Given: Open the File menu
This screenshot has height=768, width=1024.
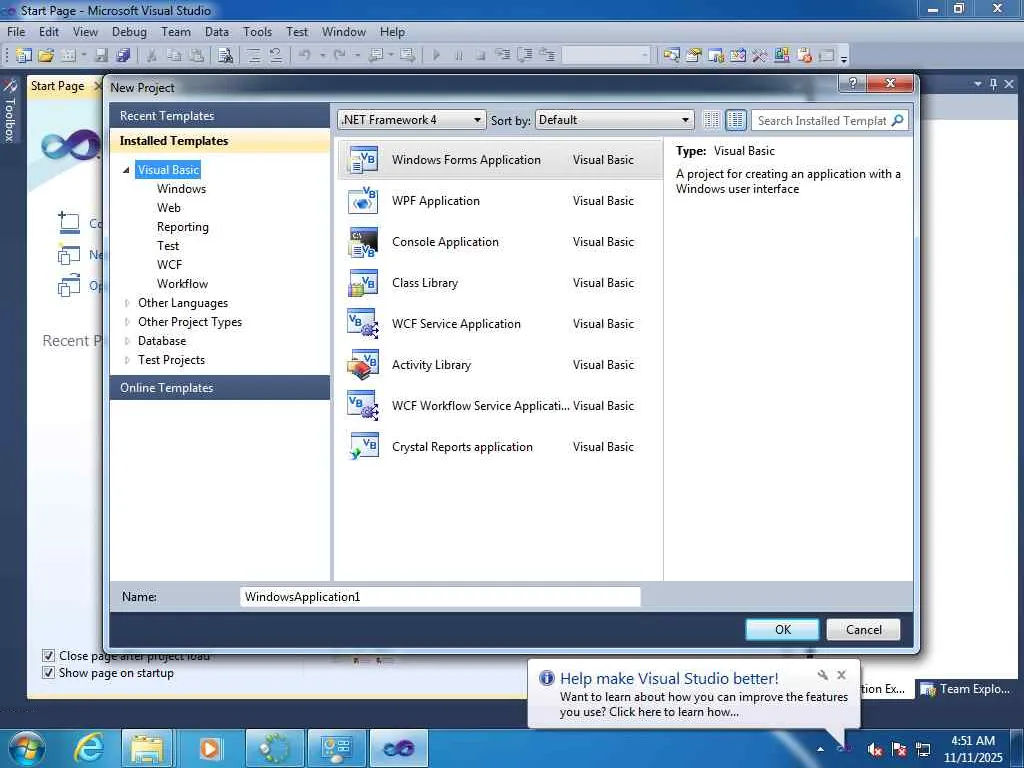Looking at the screenshot, I should [16, 31].
